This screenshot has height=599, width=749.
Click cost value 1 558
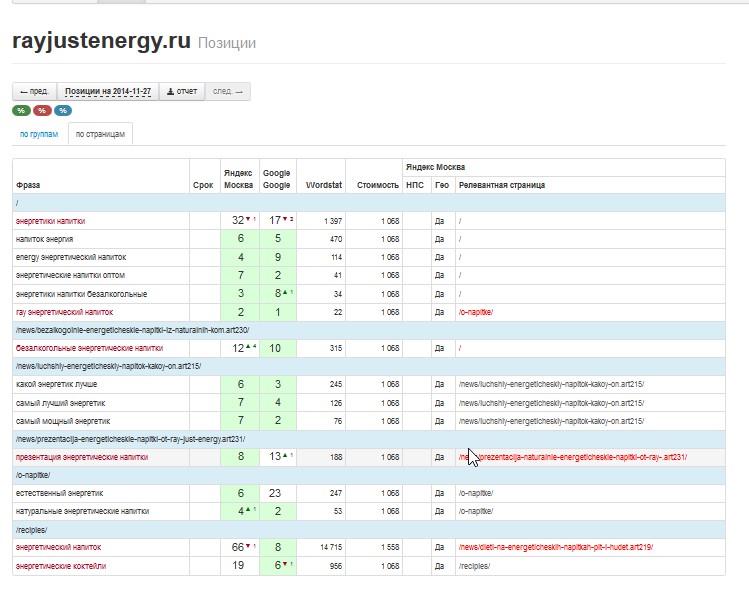pos(390,547)
